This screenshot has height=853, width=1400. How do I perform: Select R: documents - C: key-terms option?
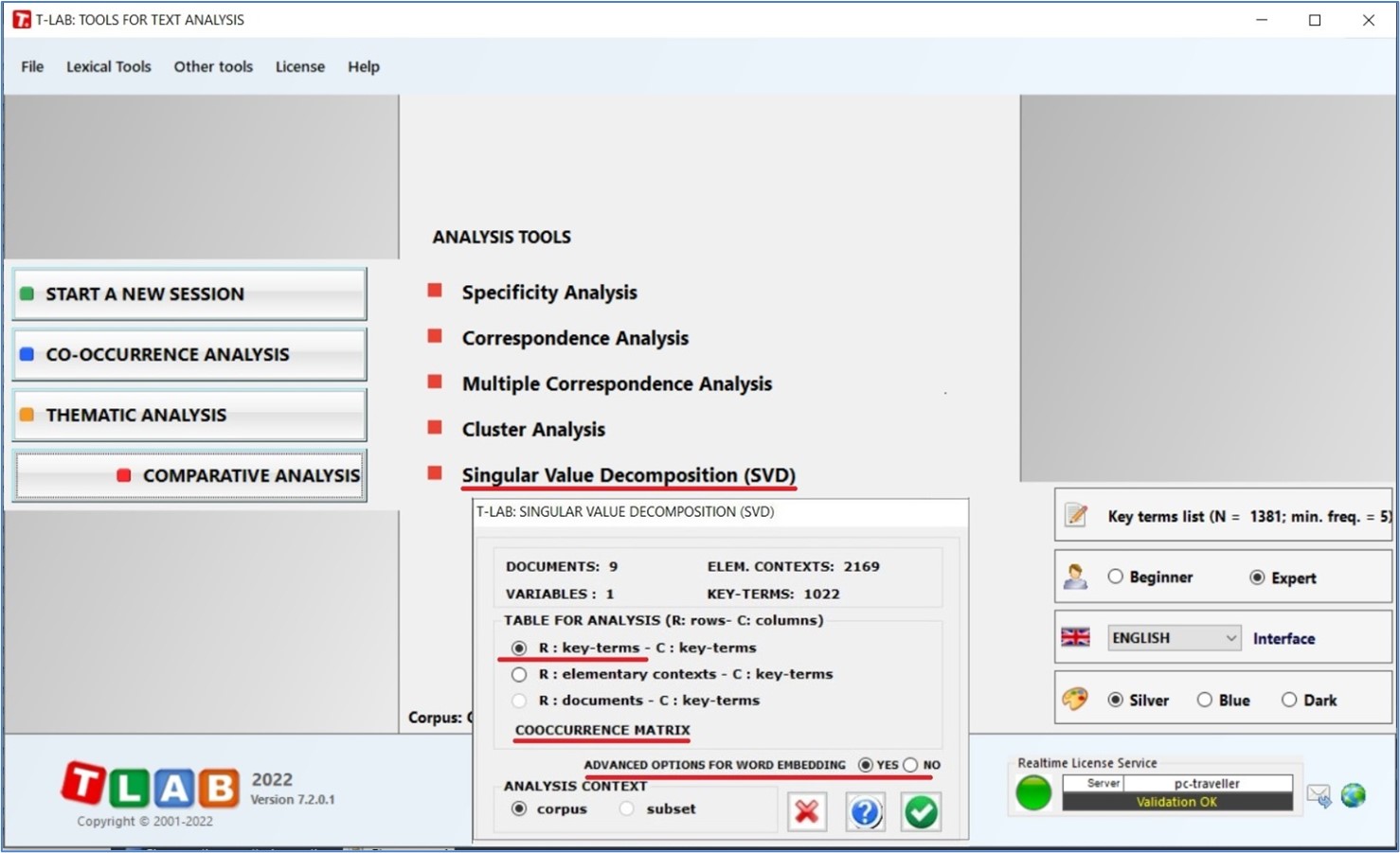[x=519, y=701]
